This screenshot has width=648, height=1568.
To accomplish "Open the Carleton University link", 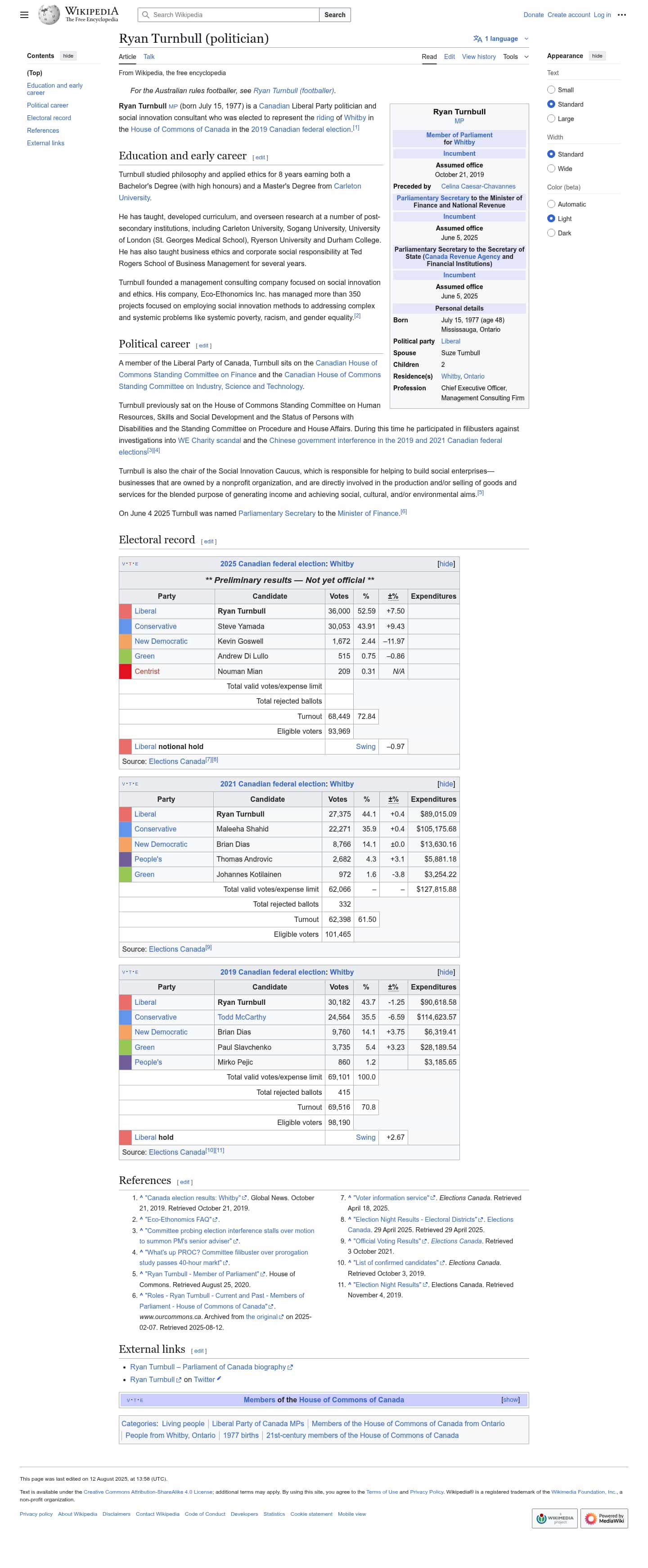I will pos(347,186).
